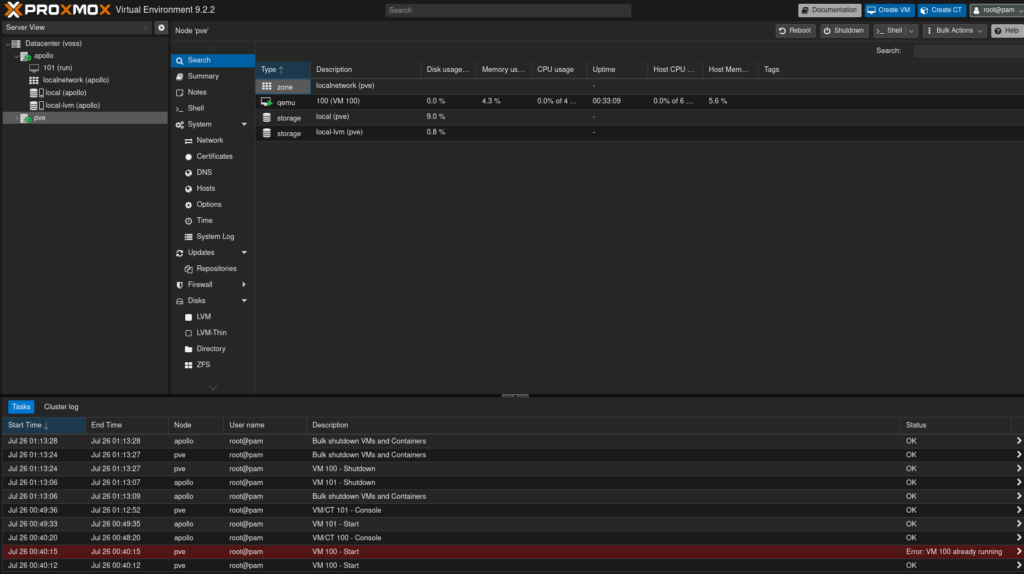1024x574 pixels.
Task: Select local-lvm (apollo) storage in tree
Action: tap(72, 105)
